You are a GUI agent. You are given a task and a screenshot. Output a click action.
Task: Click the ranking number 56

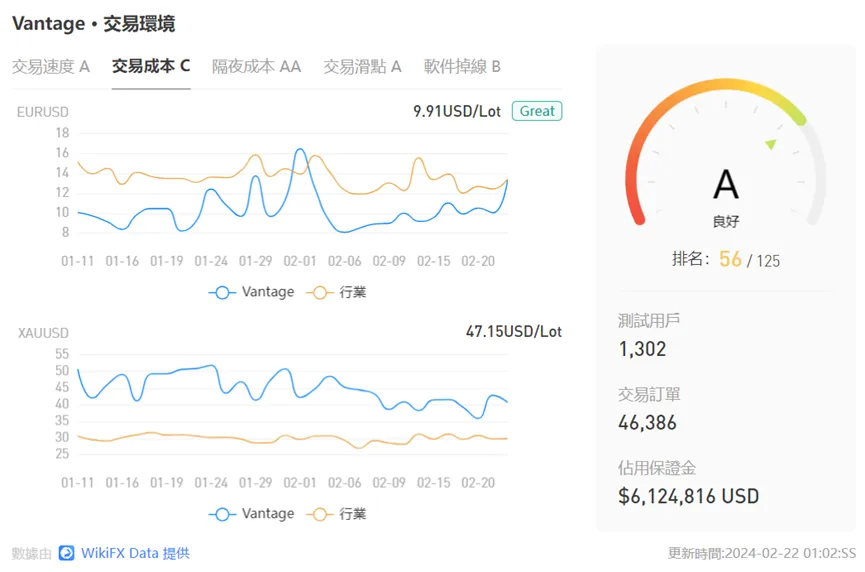point(730,259)
